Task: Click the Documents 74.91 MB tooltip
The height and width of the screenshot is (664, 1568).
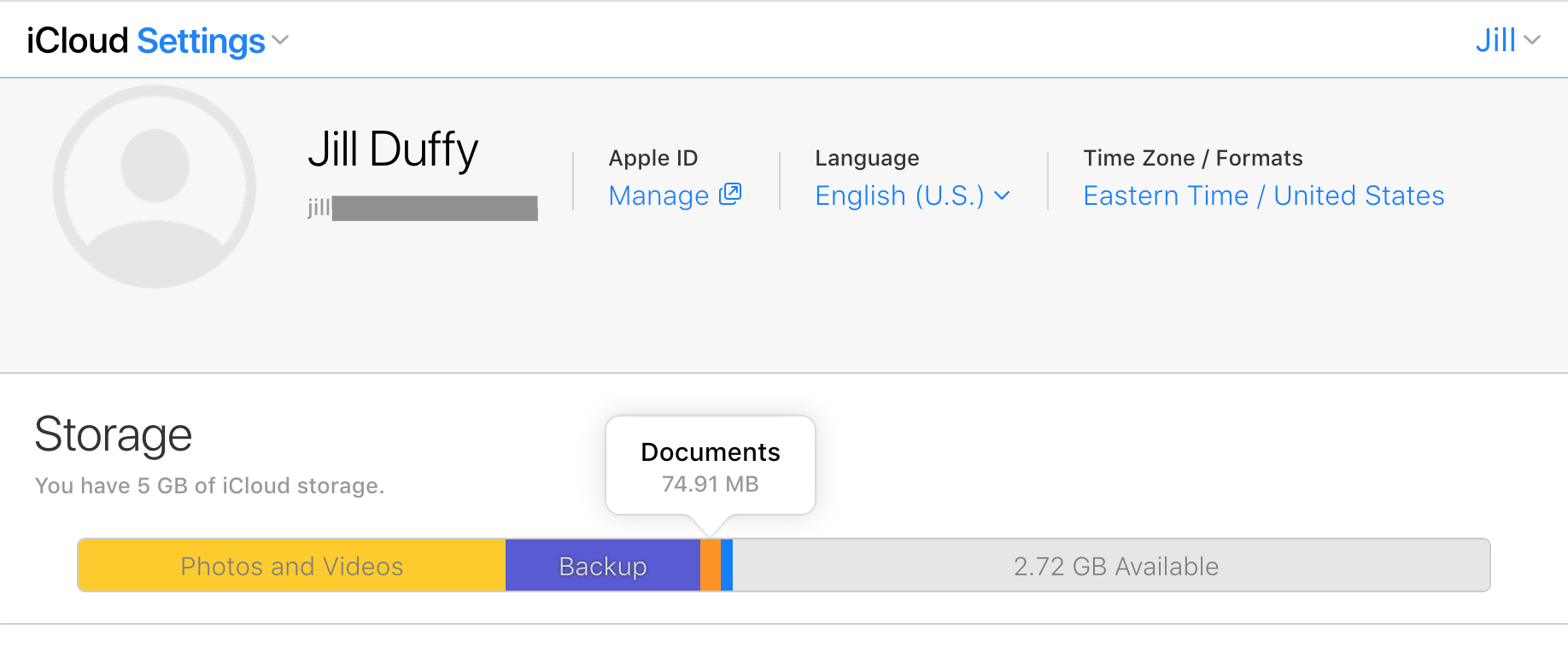Action: coord(711,466)
